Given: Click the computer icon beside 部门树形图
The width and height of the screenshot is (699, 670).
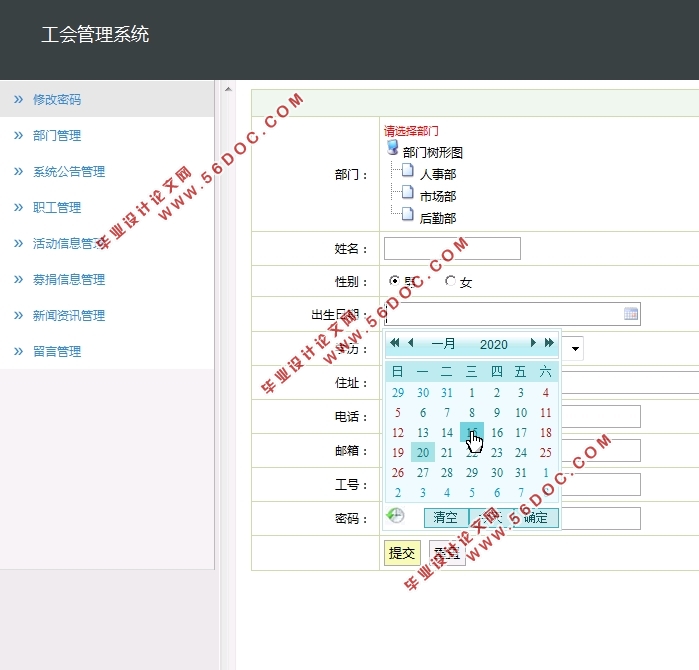Looking at the screenshot, I should 392,148.
